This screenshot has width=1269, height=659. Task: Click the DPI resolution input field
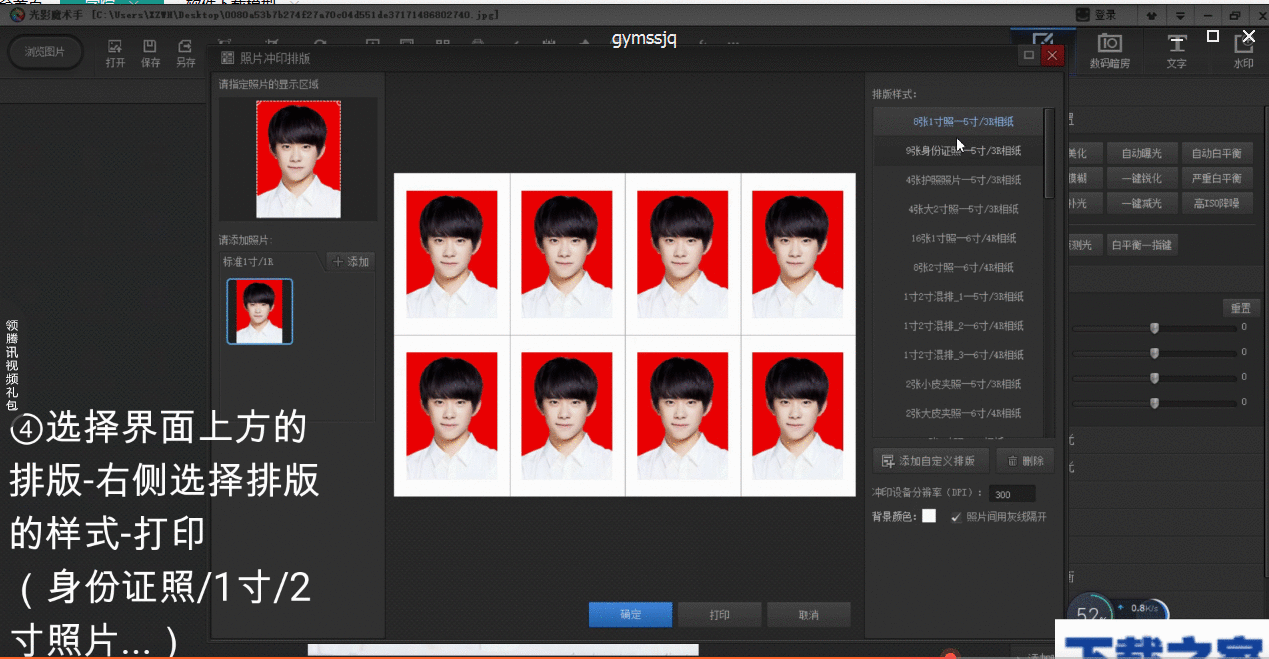(1011, 494)
